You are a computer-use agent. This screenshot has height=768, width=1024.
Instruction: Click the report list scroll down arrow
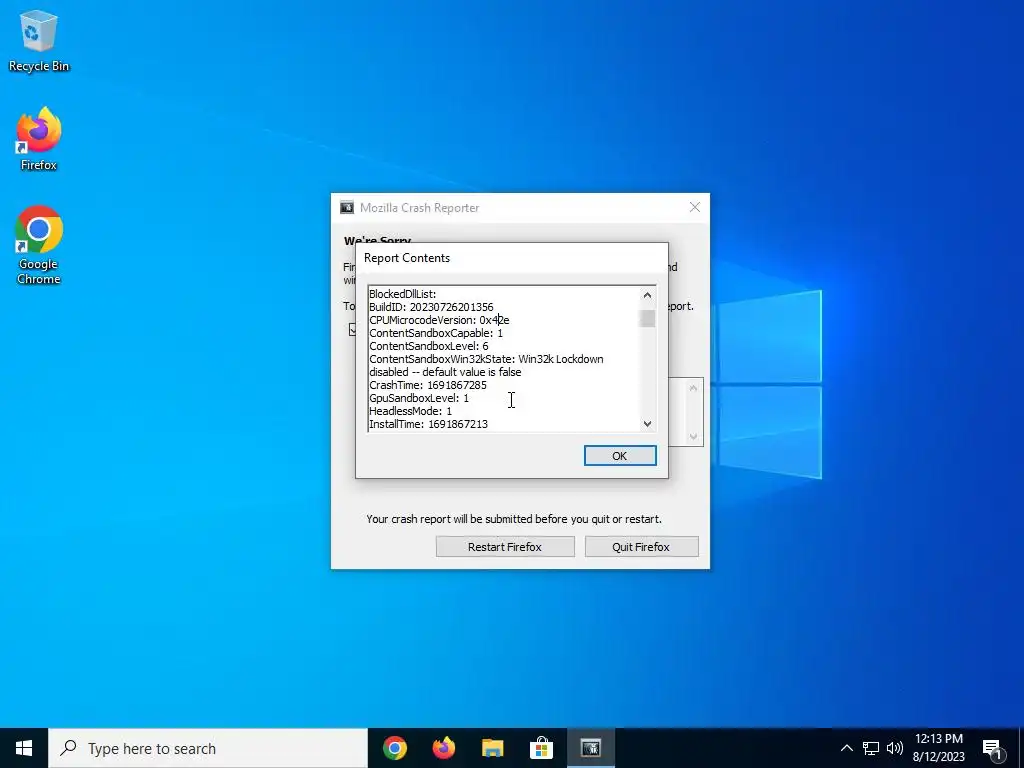click(x=647, y=424)
